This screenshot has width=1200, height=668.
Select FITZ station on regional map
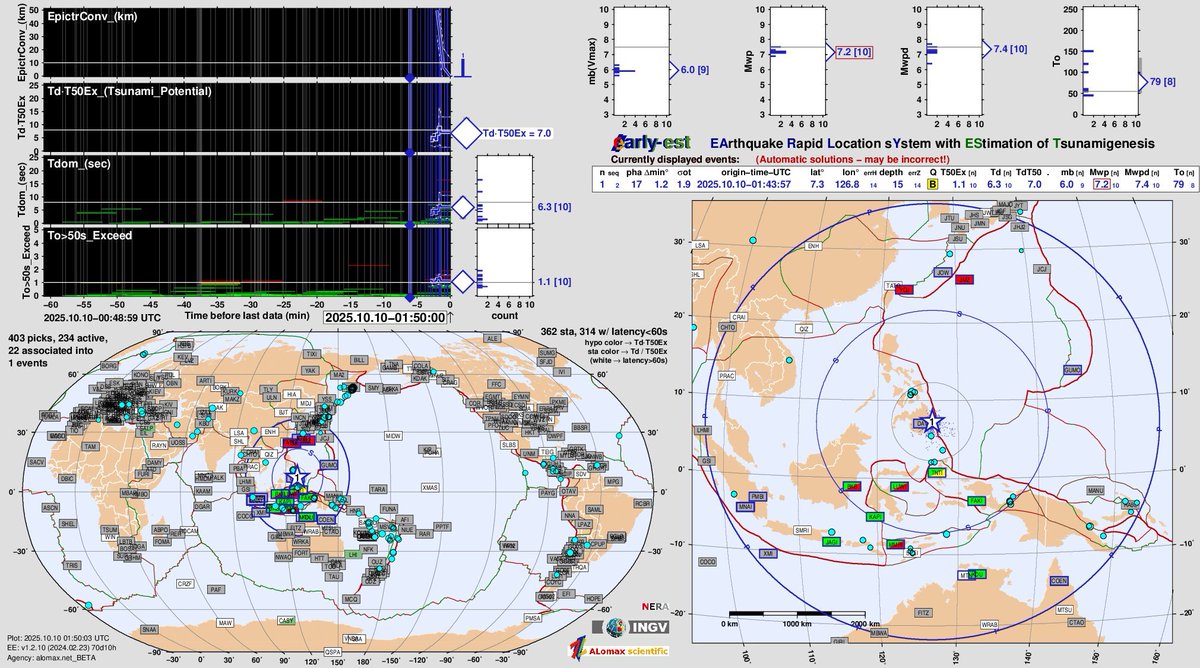(924, 611)
